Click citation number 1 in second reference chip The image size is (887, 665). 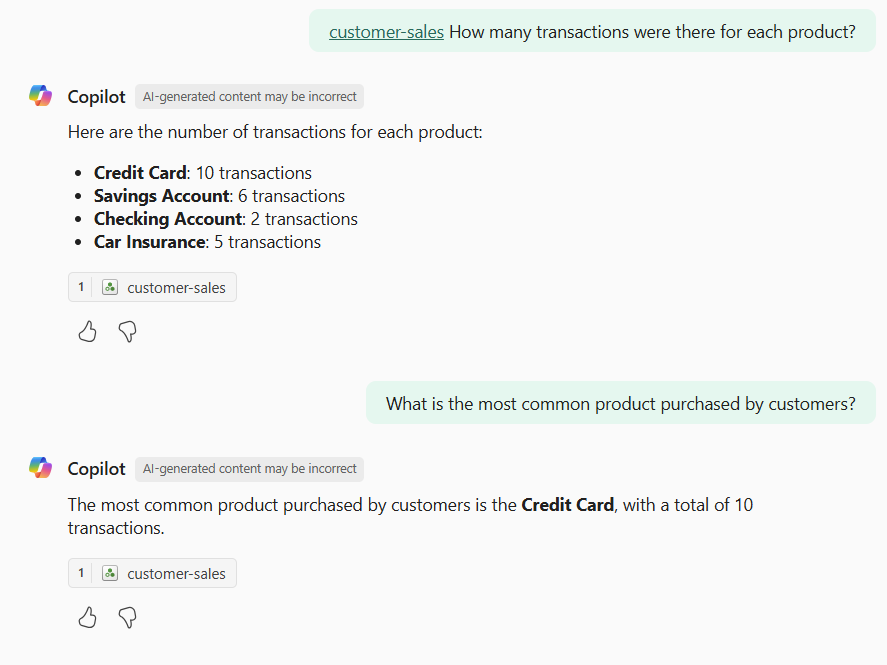coord(81,573)
